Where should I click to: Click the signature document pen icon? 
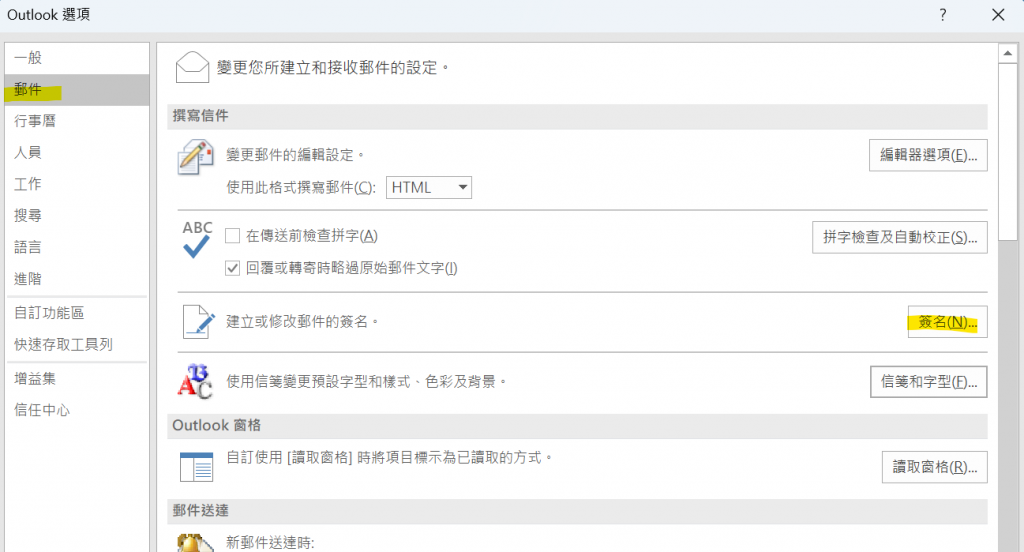(x=199, y=322)
